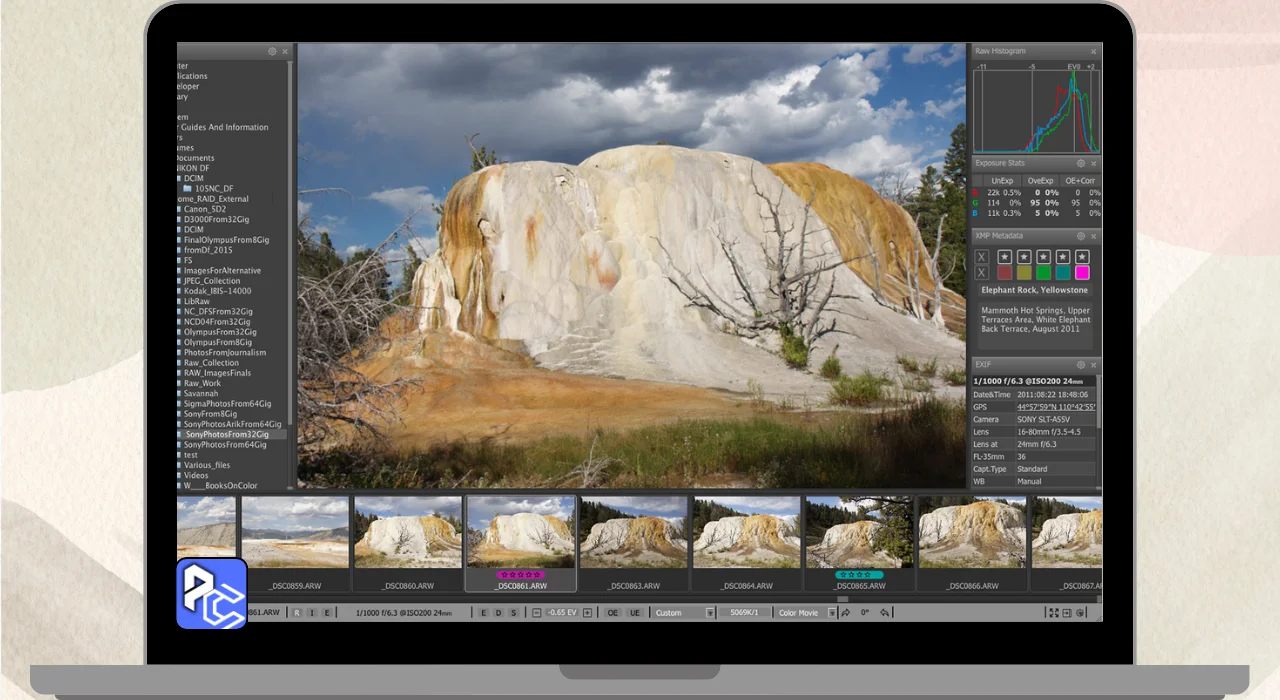Screen dimensions: 1280x700
Task: Select thumbnail _DSC0860.ARW
Action: point(408,541)
